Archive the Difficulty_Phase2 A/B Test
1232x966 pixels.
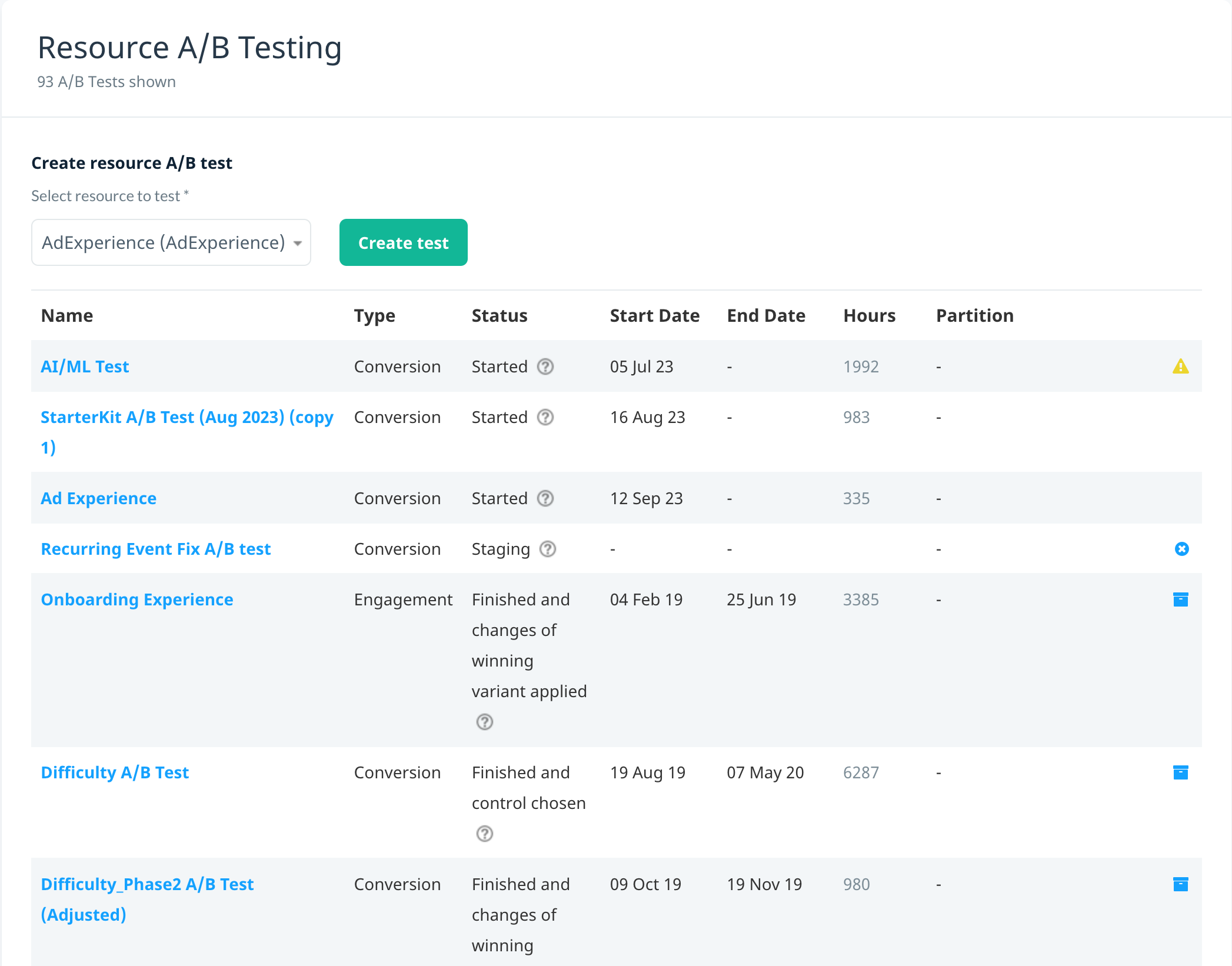tap(1180, 884)
